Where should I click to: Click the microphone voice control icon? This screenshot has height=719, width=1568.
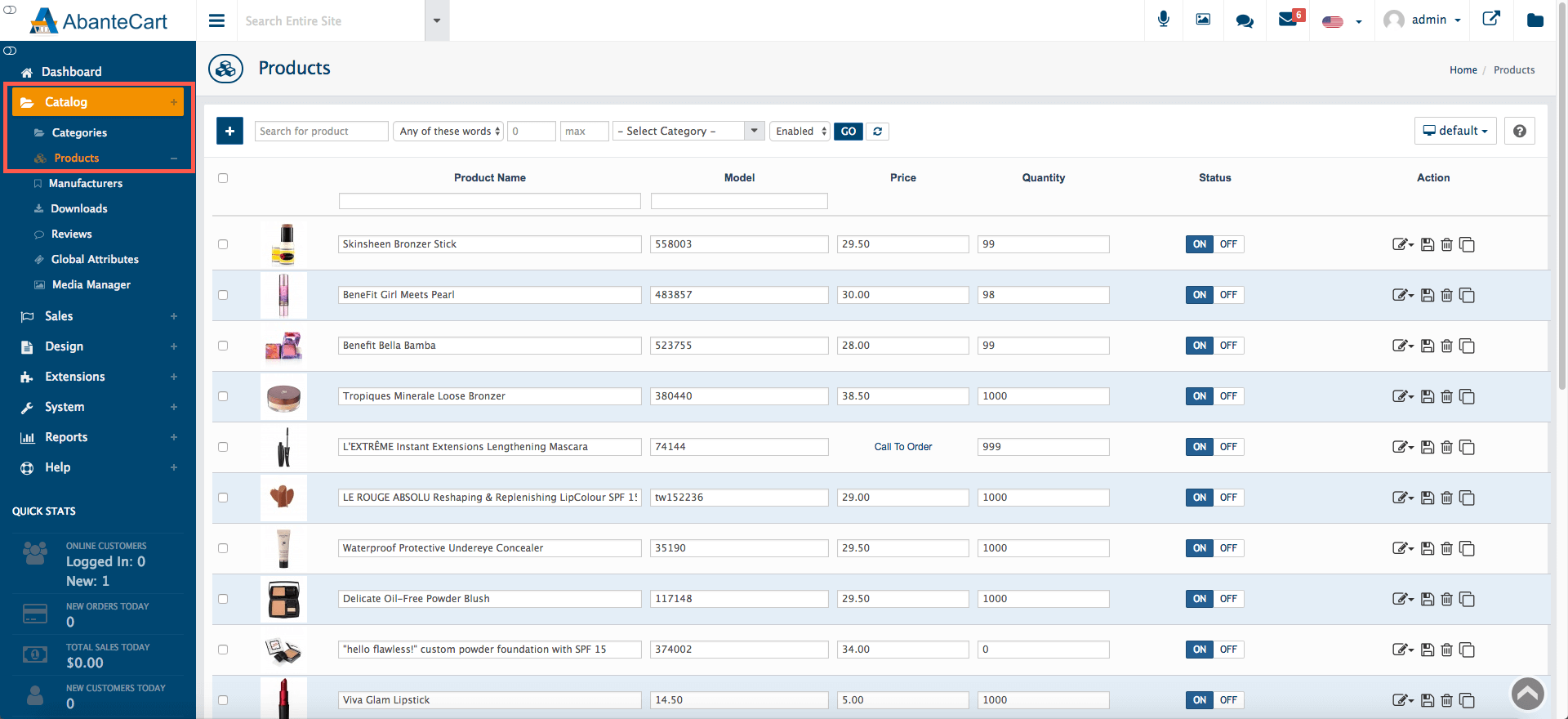1164,20
